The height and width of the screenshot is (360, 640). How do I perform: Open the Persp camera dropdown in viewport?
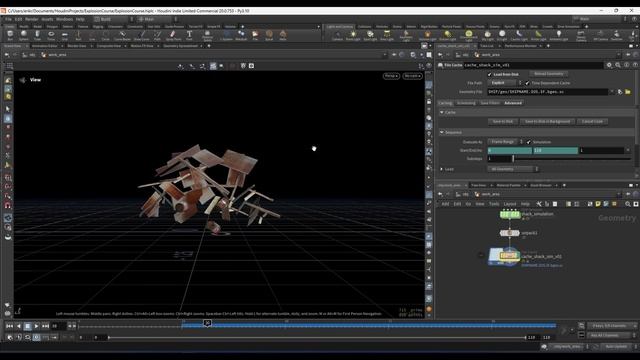(x=391, y=76)
